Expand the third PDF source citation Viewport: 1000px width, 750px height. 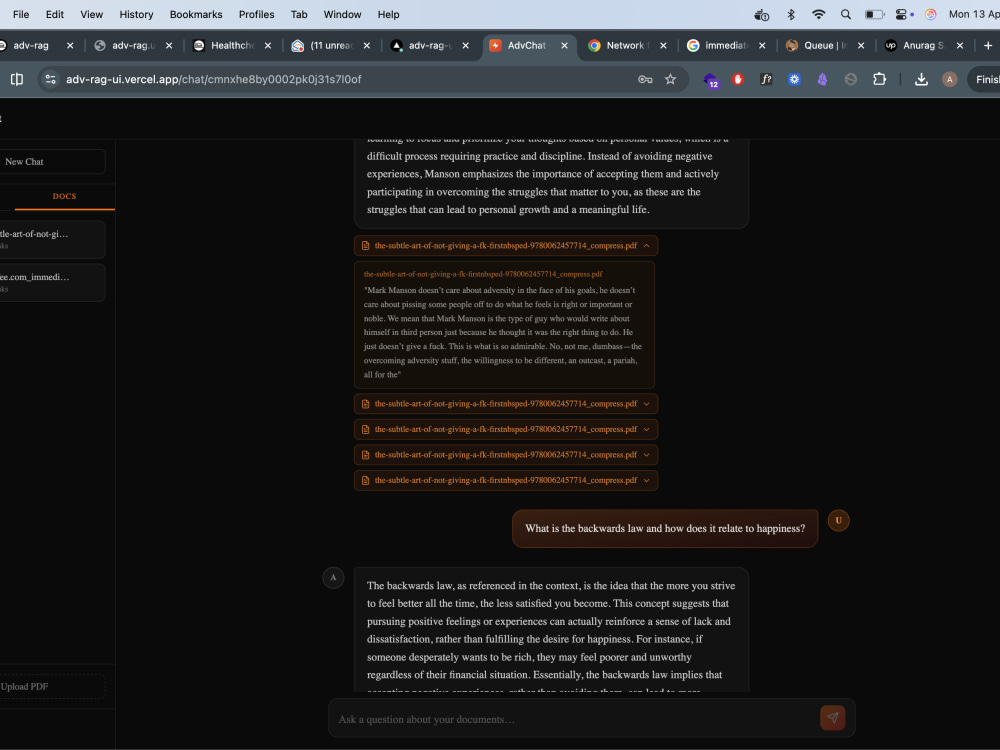[x=506, y=429]
